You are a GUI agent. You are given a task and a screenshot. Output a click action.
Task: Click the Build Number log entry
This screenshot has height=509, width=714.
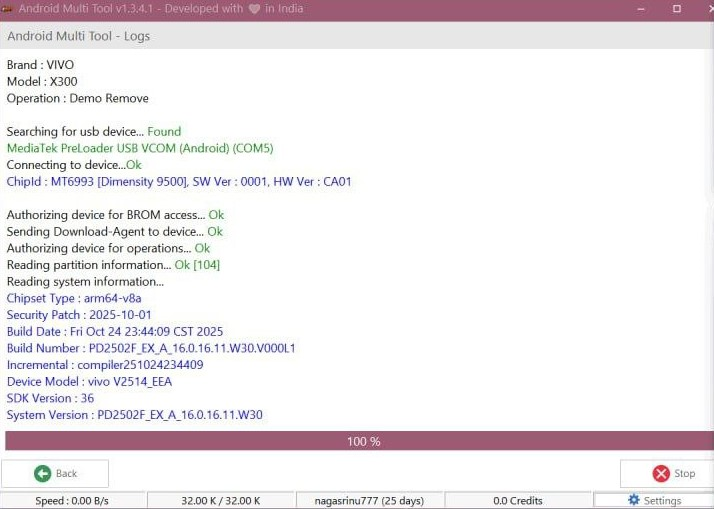[151, 348]
